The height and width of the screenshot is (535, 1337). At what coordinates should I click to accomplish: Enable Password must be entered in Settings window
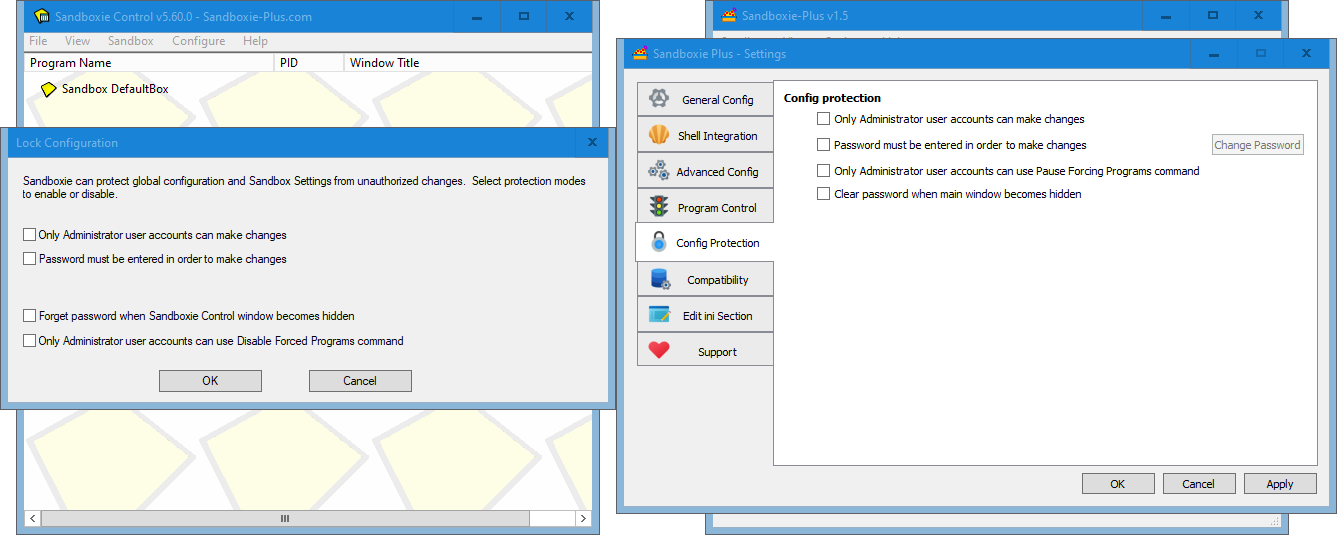tap(823, 145)
